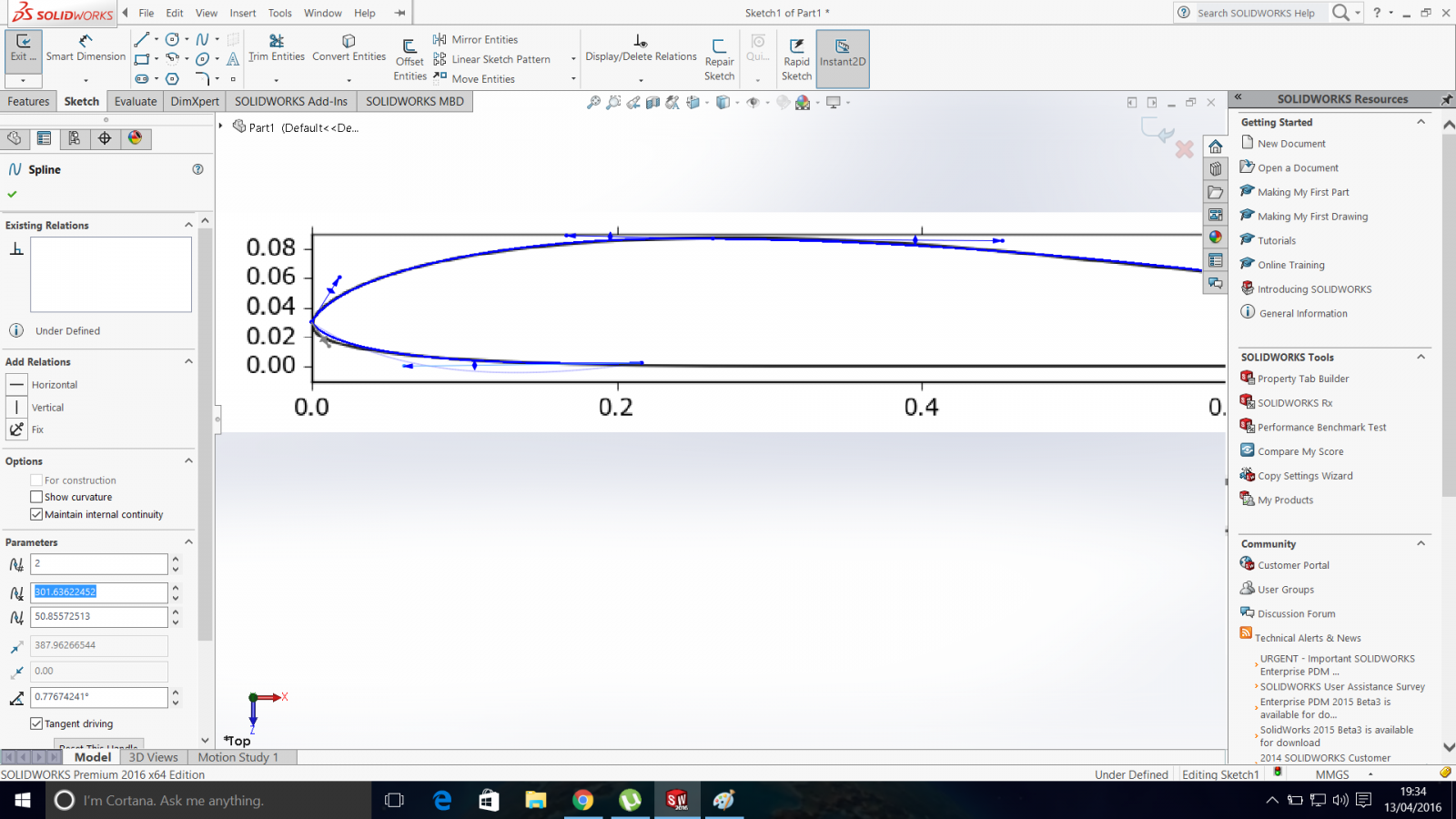Viewport: 1456px width, 819px height.
Task: Collapse Getting Started section
Action: click(x=1421, y=122)
